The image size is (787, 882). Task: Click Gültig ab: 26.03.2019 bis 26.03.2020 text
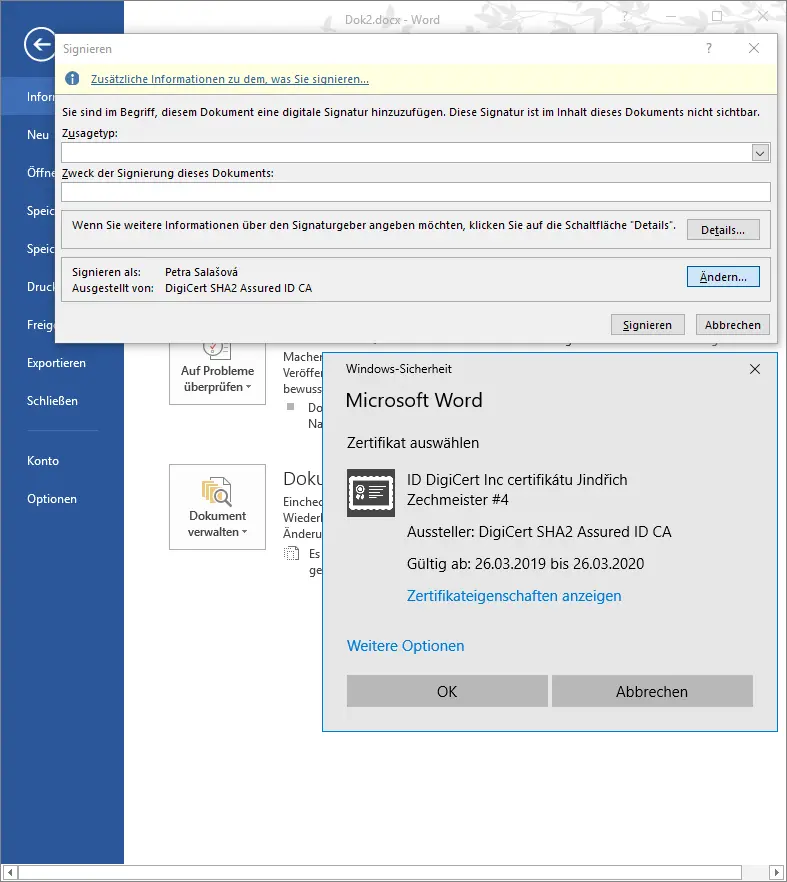[525, 564]
